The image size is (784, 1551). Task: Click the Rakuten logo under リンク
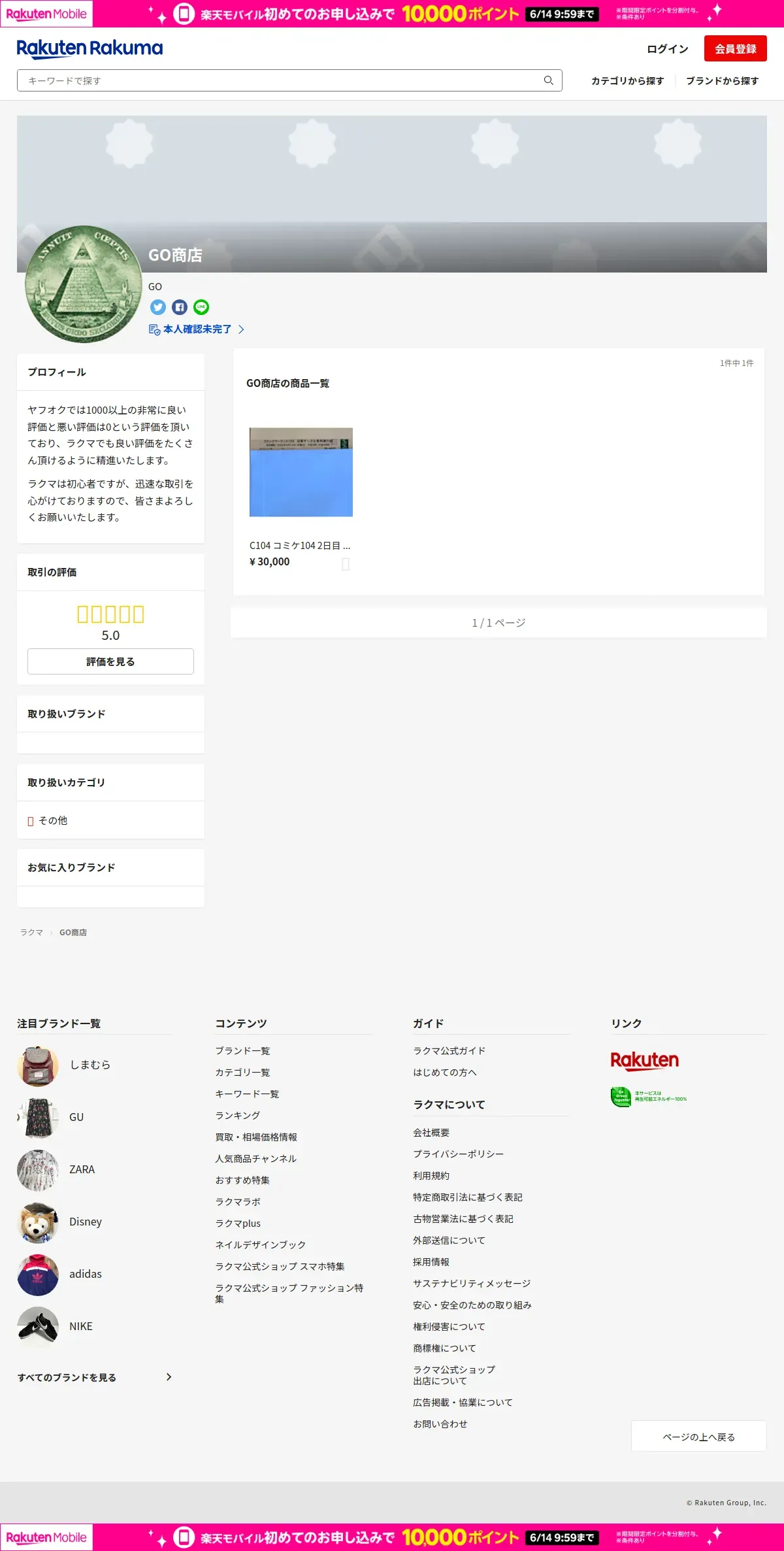[x=644, y=1060]
